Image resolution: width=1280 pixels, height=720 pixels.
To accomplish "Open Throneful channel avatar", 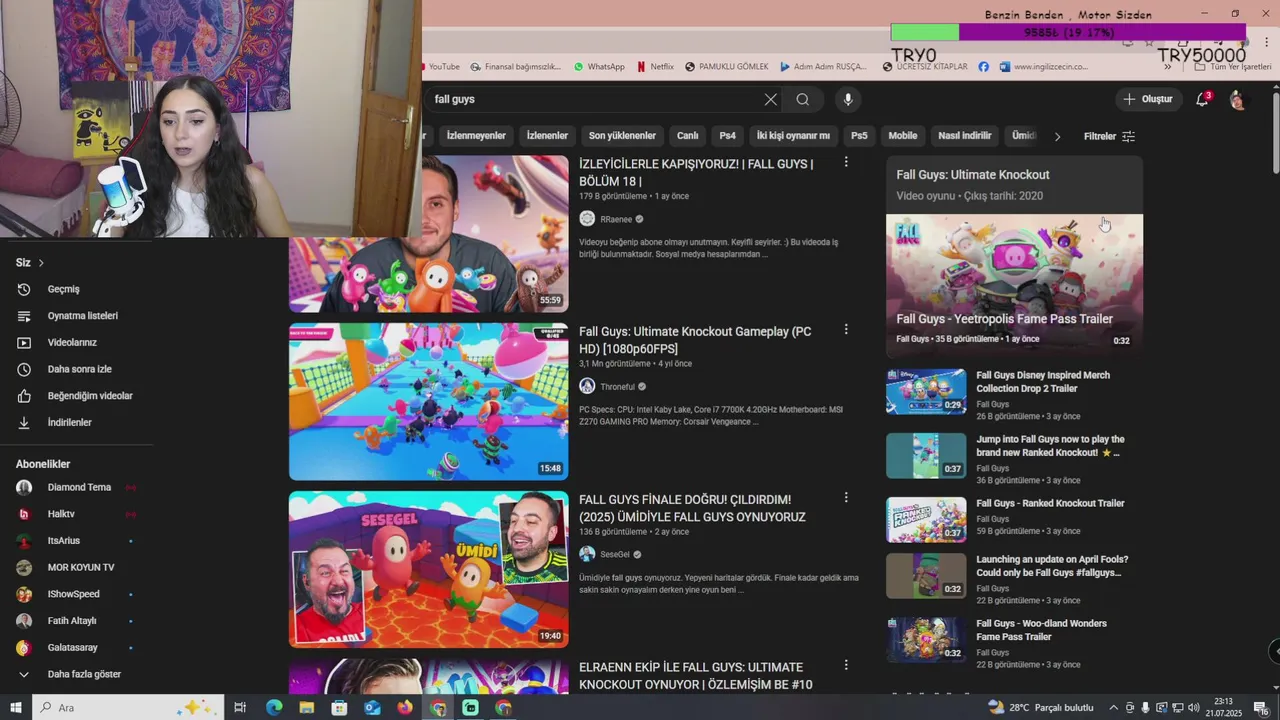I will [587, 386].
